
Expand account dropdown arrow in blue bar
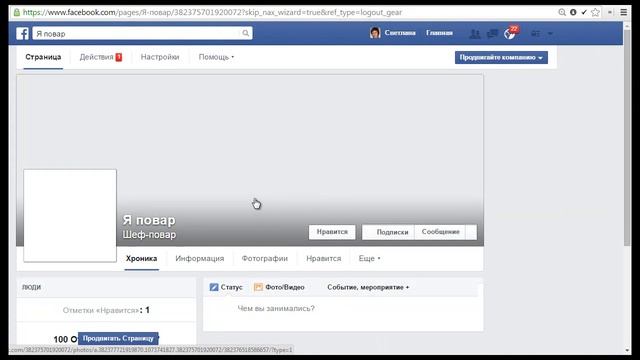coord(550,33)
